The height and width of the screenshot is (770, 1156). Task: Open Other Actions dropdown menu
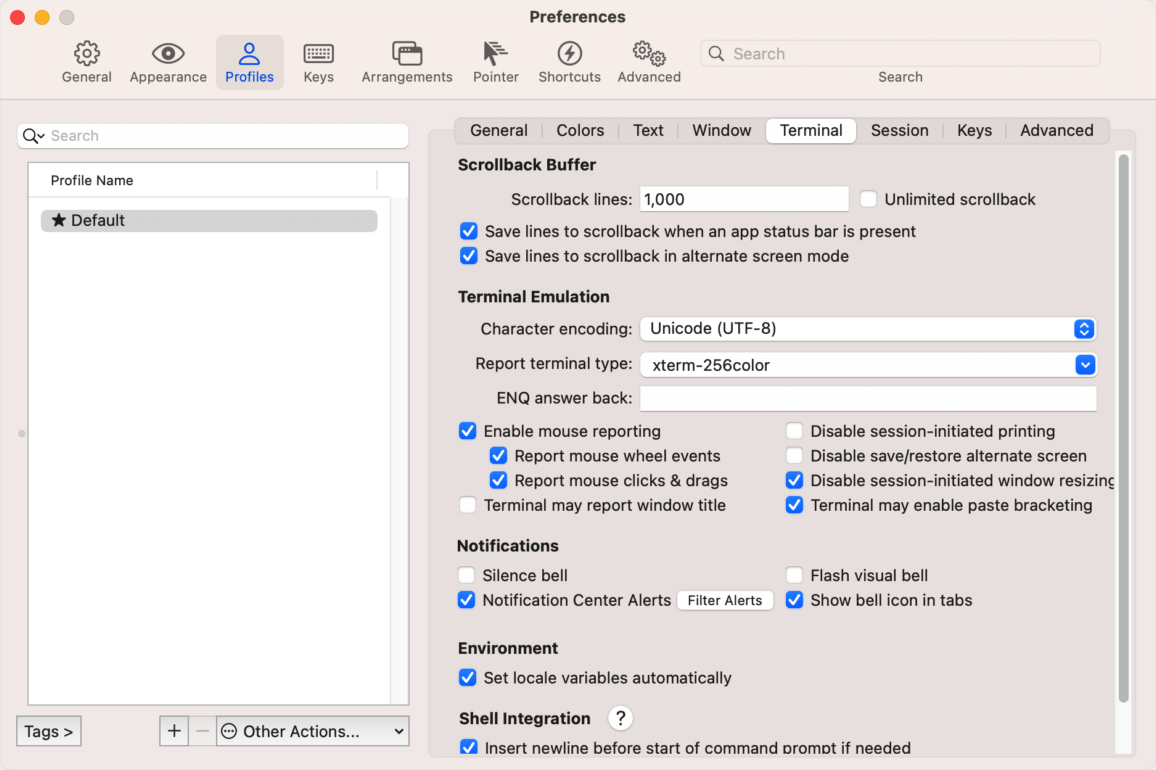(x=313, y=731)
